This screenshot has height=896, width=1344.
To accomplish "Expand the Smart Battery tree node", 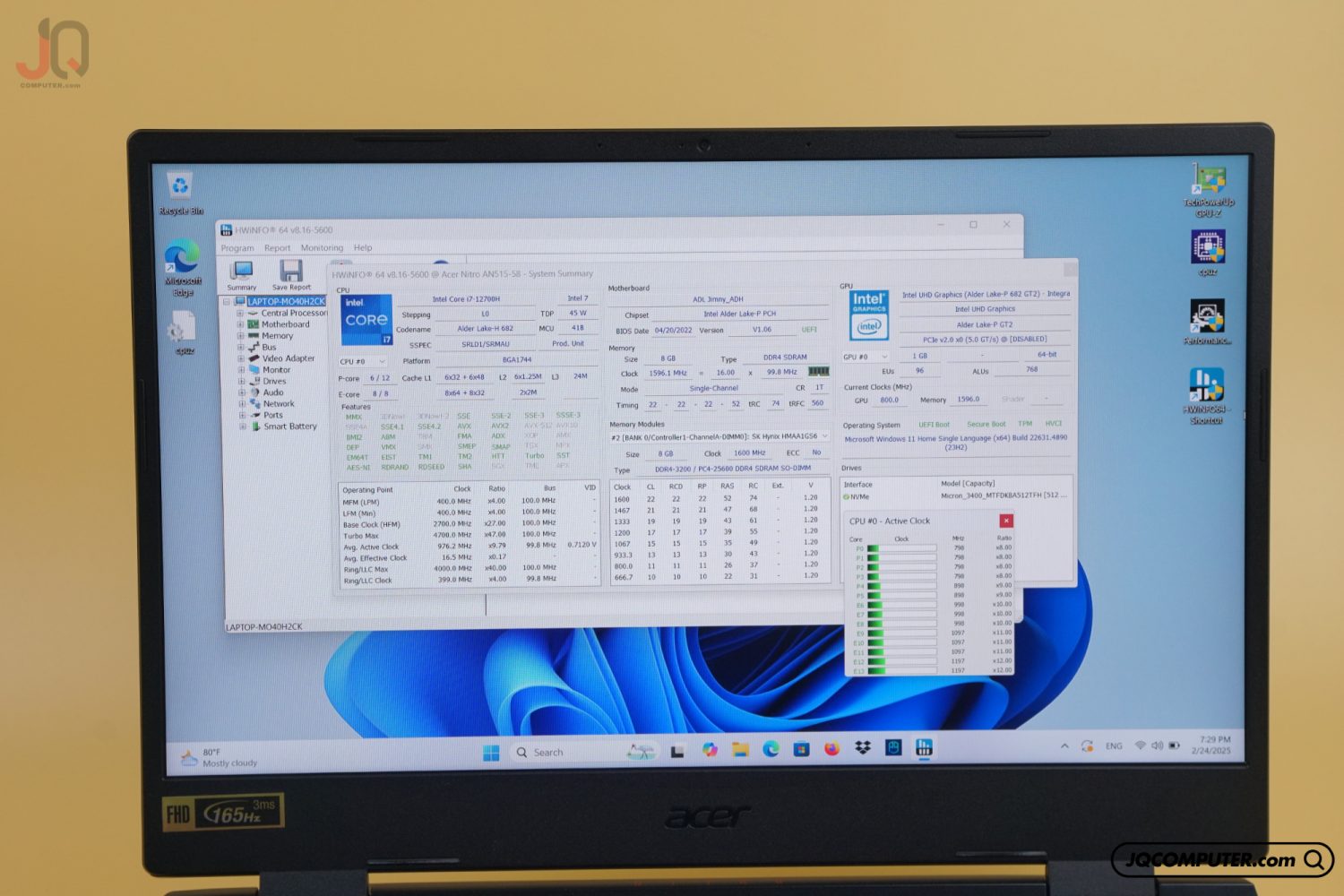I will (242, 426).
